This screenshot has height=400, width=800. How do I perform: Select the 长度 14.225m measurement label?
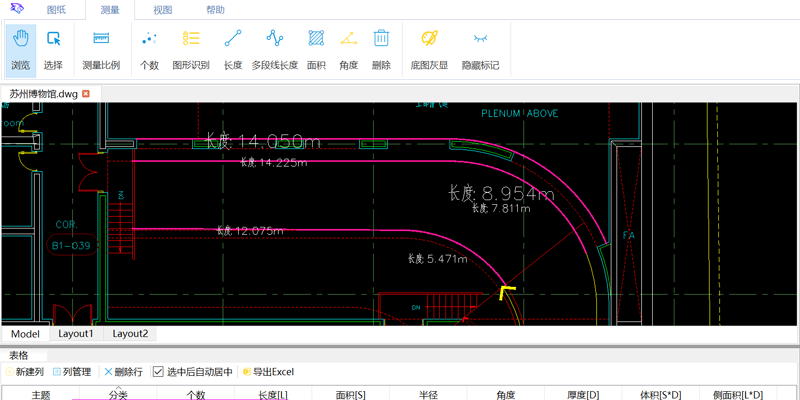tap(274, 163)
